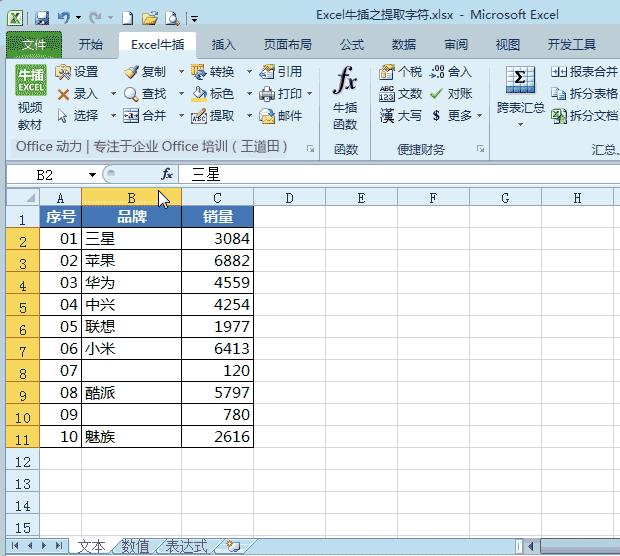Click the 查找 magnifier tool

click(x=145, y=94)
